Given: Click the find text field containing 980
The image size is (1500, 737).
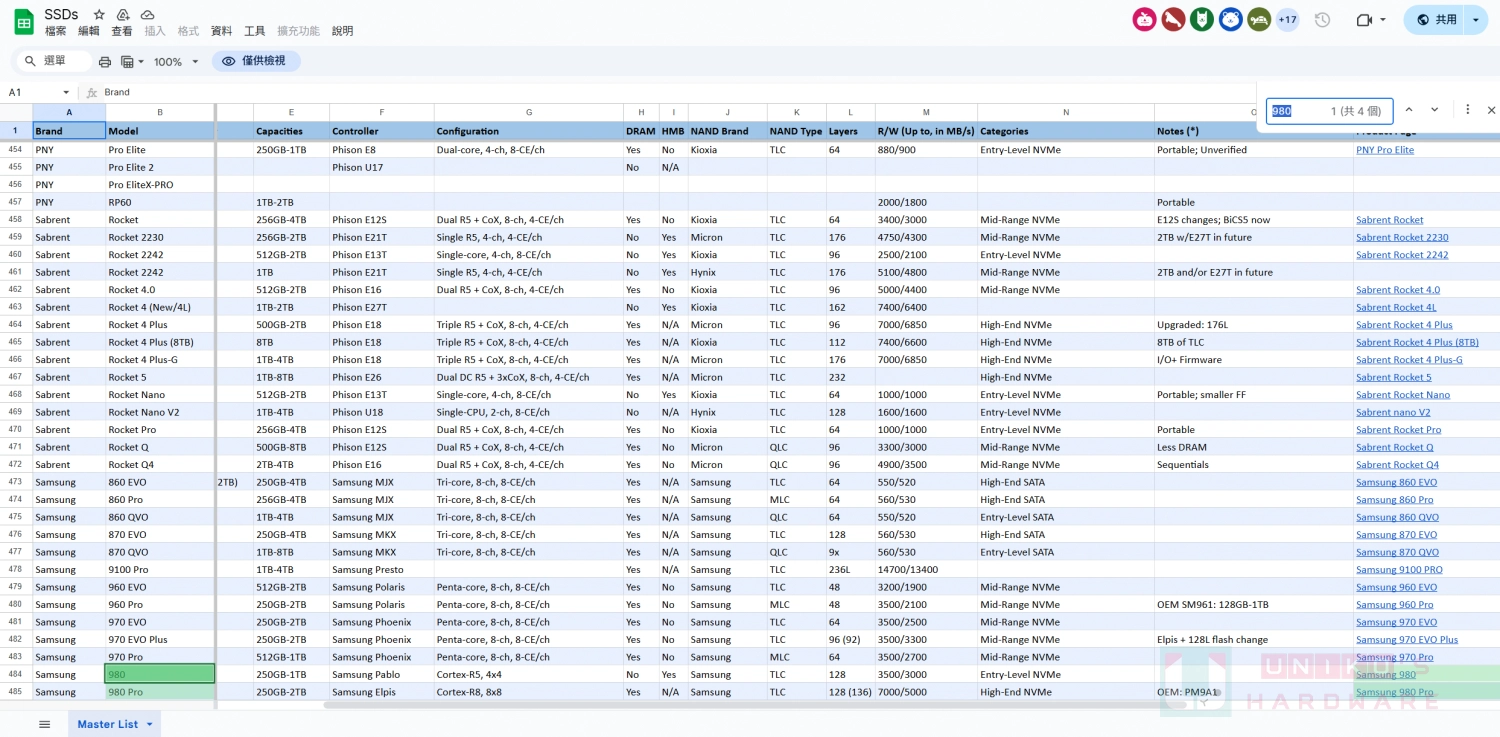Looking at the screenshot, I should [x=1329, y=111].
